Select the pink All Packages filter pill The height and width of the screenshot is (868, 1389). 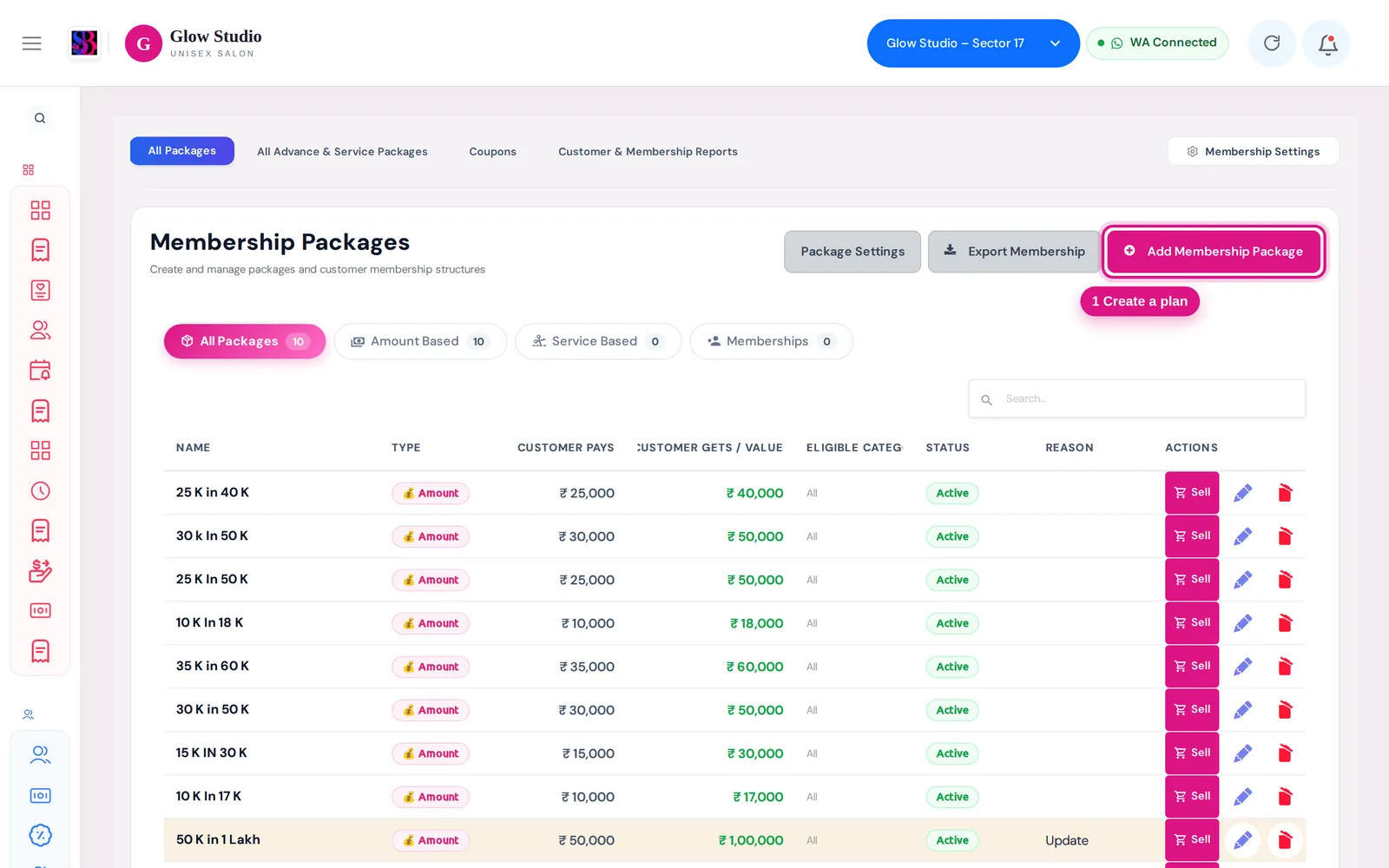(245, 342)
